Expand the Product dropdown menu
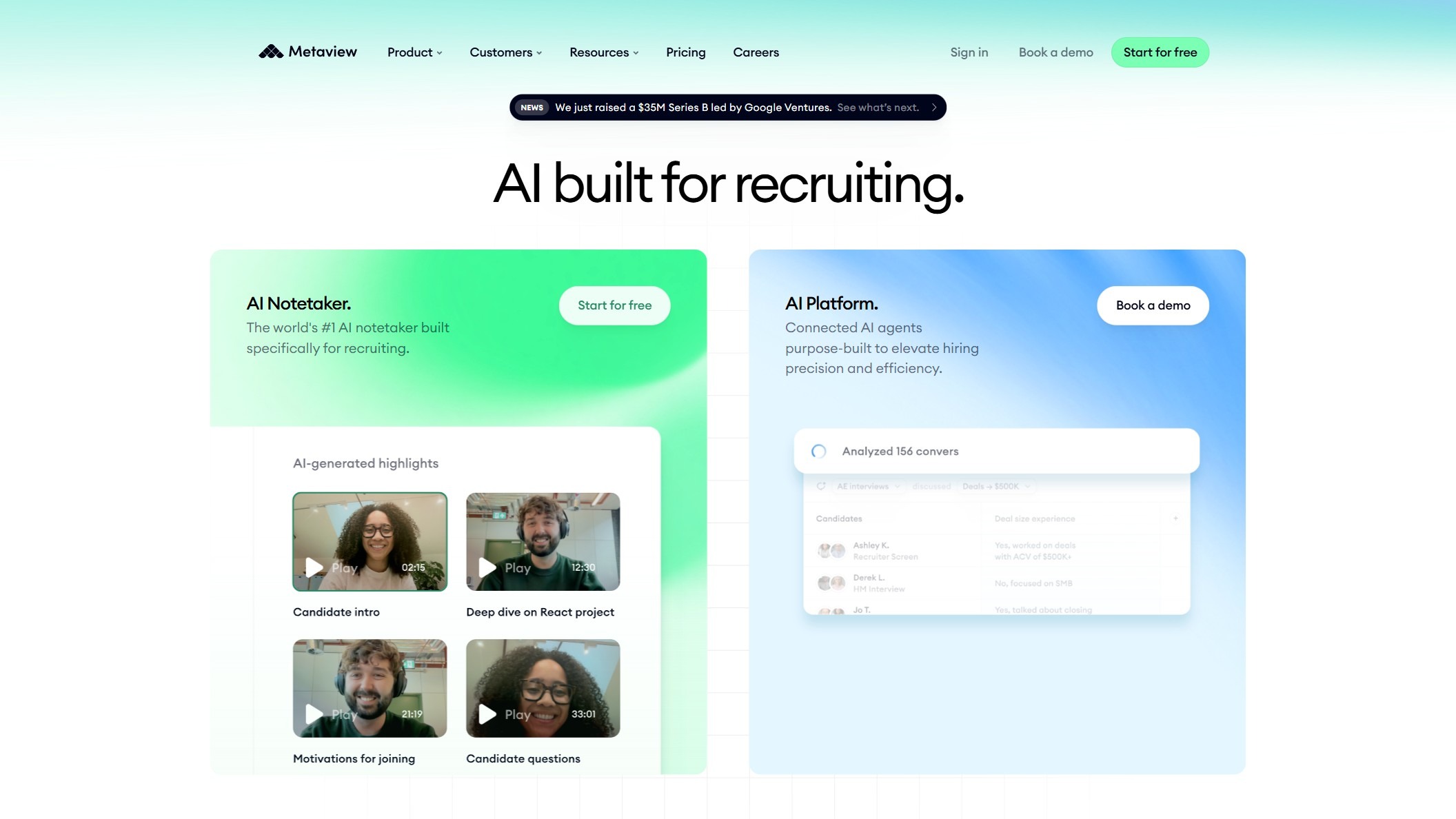 pos(414,52)
